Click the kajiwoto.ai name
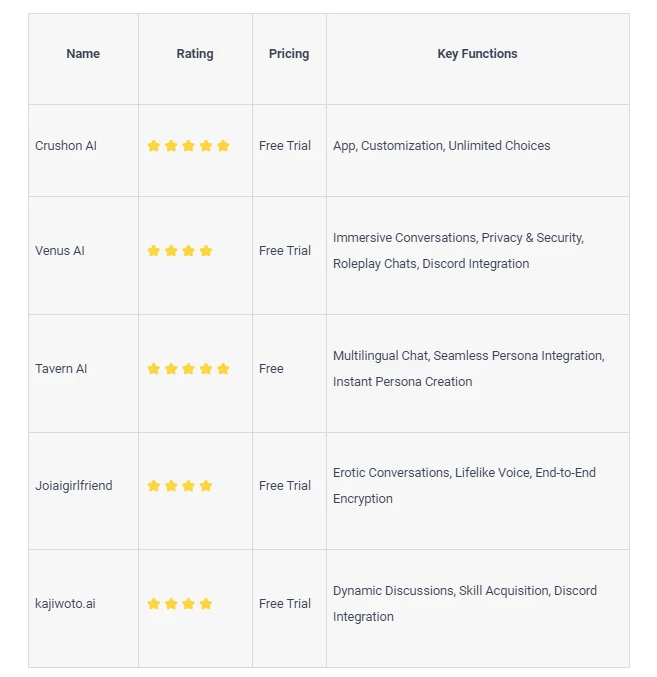This screenshot has height=677, width=657. [x=65, y=604]
